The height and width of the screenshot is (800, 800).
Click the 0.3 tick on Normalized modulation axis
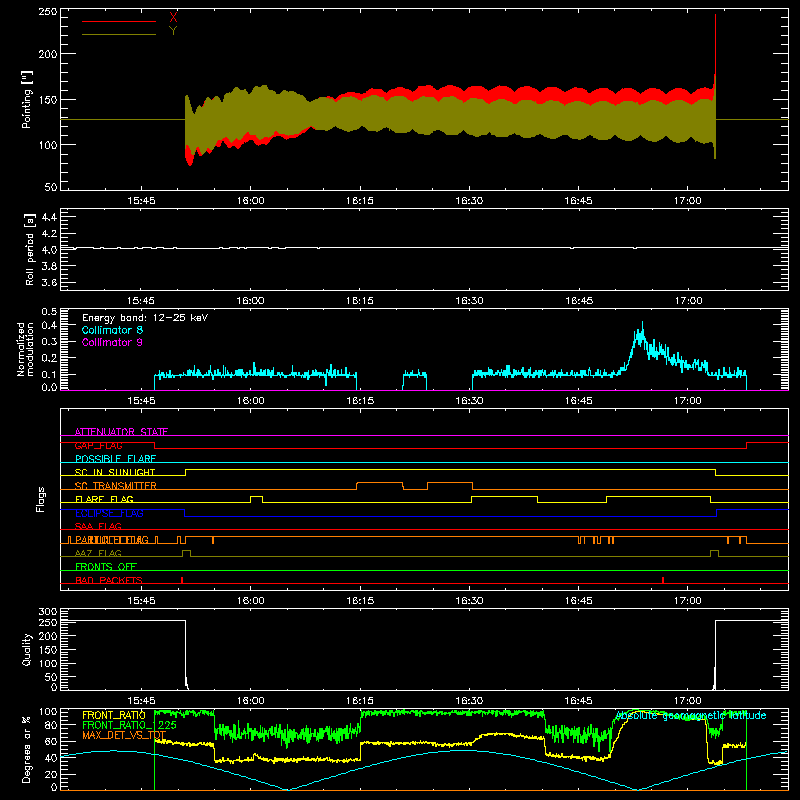49,342
